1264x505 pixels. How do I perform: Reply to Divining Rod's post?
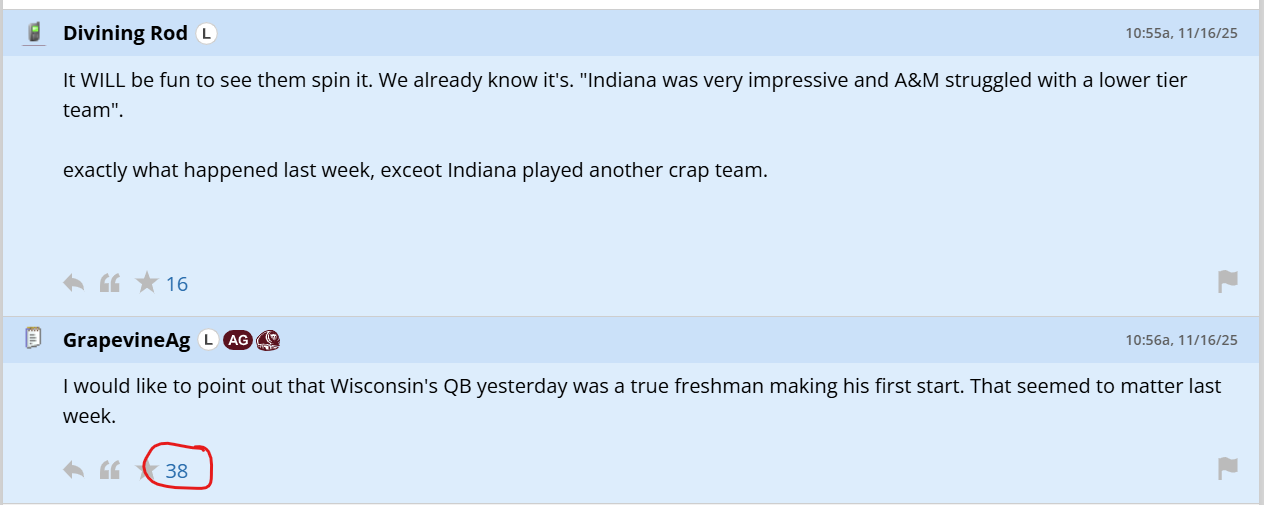click(73, 283)
